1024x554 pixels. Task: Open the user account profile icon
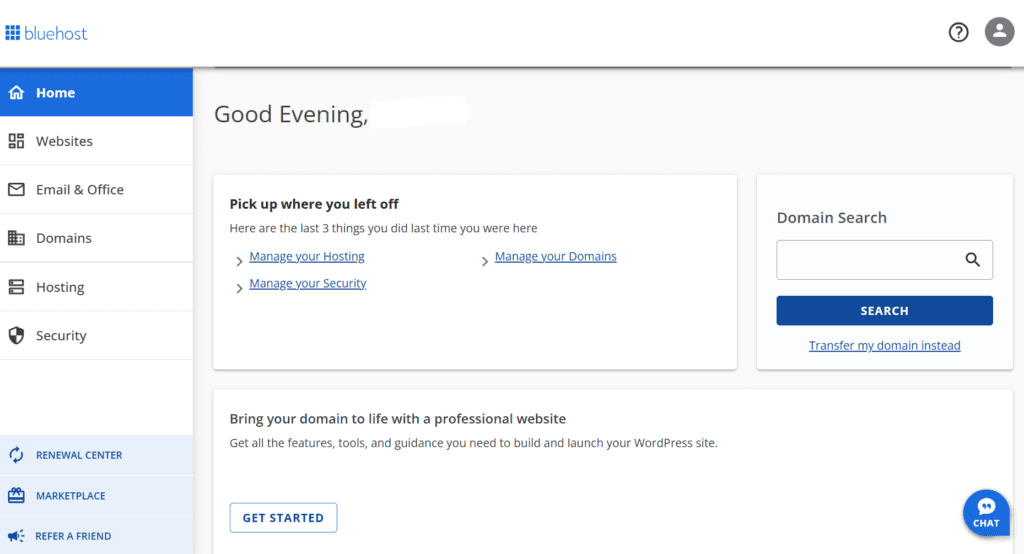999,32
